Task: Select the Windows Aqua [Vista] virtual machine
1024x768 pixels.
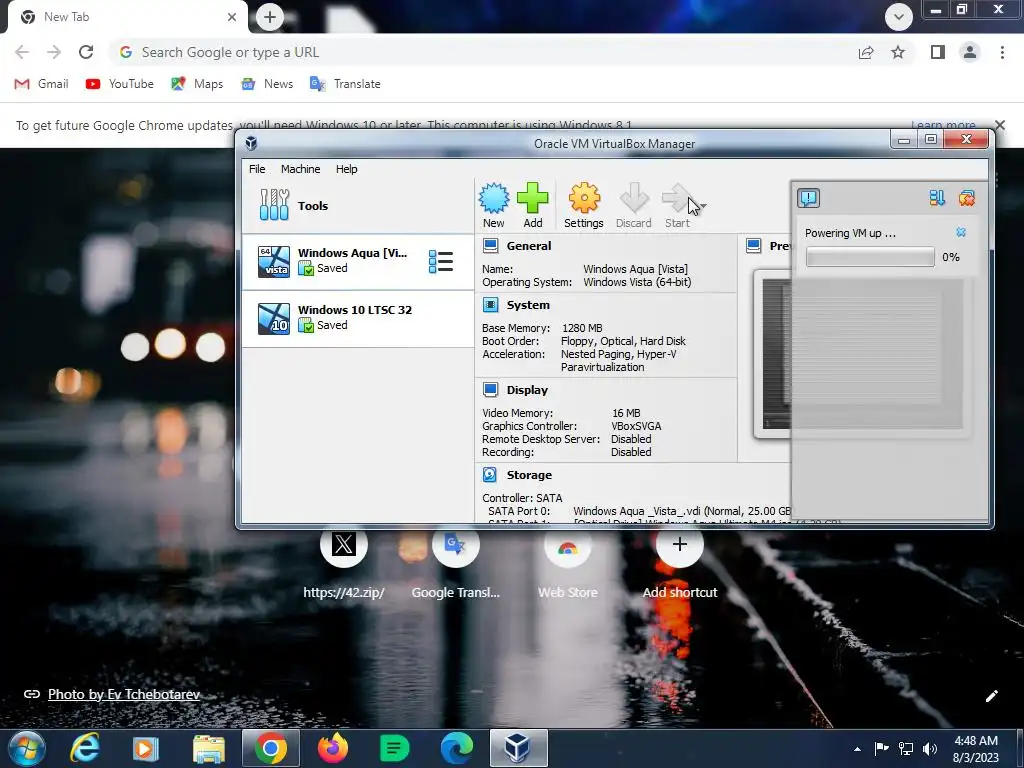Action: (358, 262)
